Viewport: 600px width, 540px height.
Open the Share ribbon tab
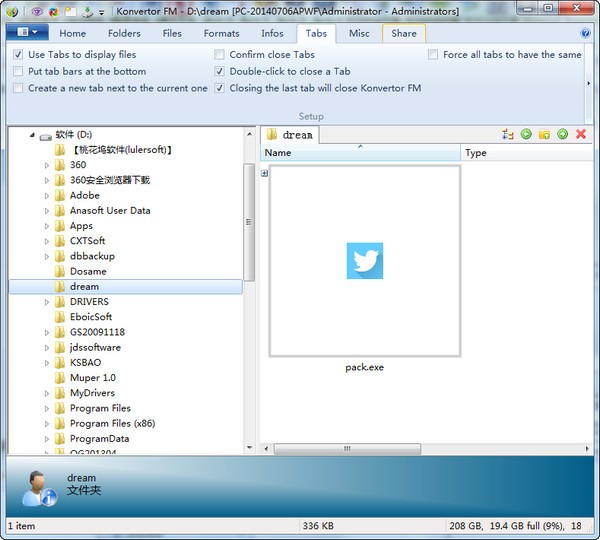404,33
